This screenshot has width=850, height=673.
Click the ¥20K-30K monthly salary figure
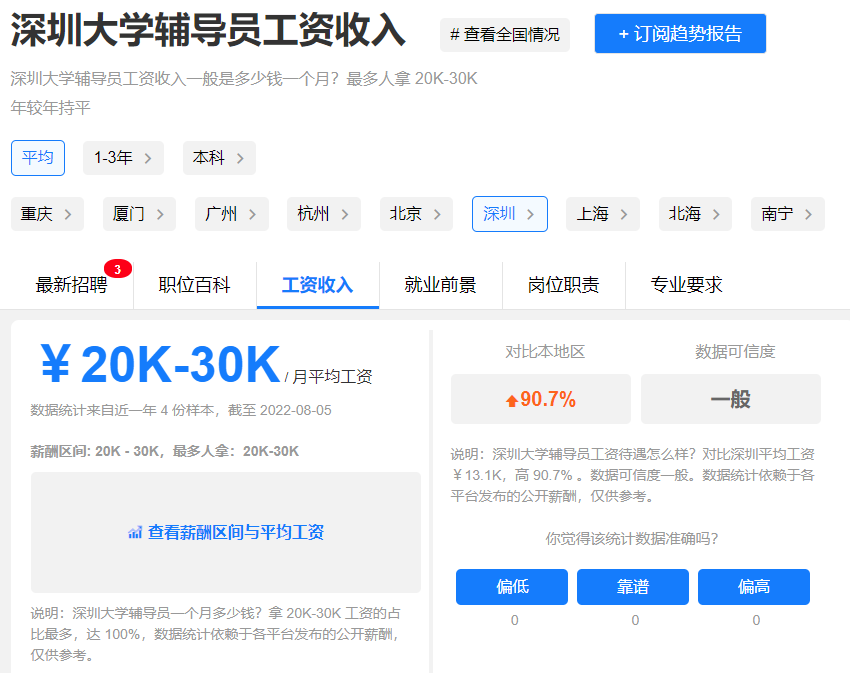point(160,364)
